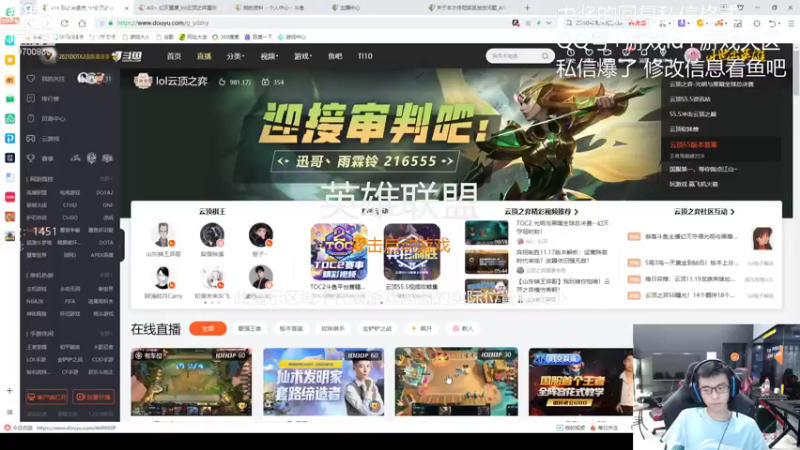Open streamer avatar 山东棋王弃哥
The height and width of the screenshot is (450, 800).
coord(163,235)
